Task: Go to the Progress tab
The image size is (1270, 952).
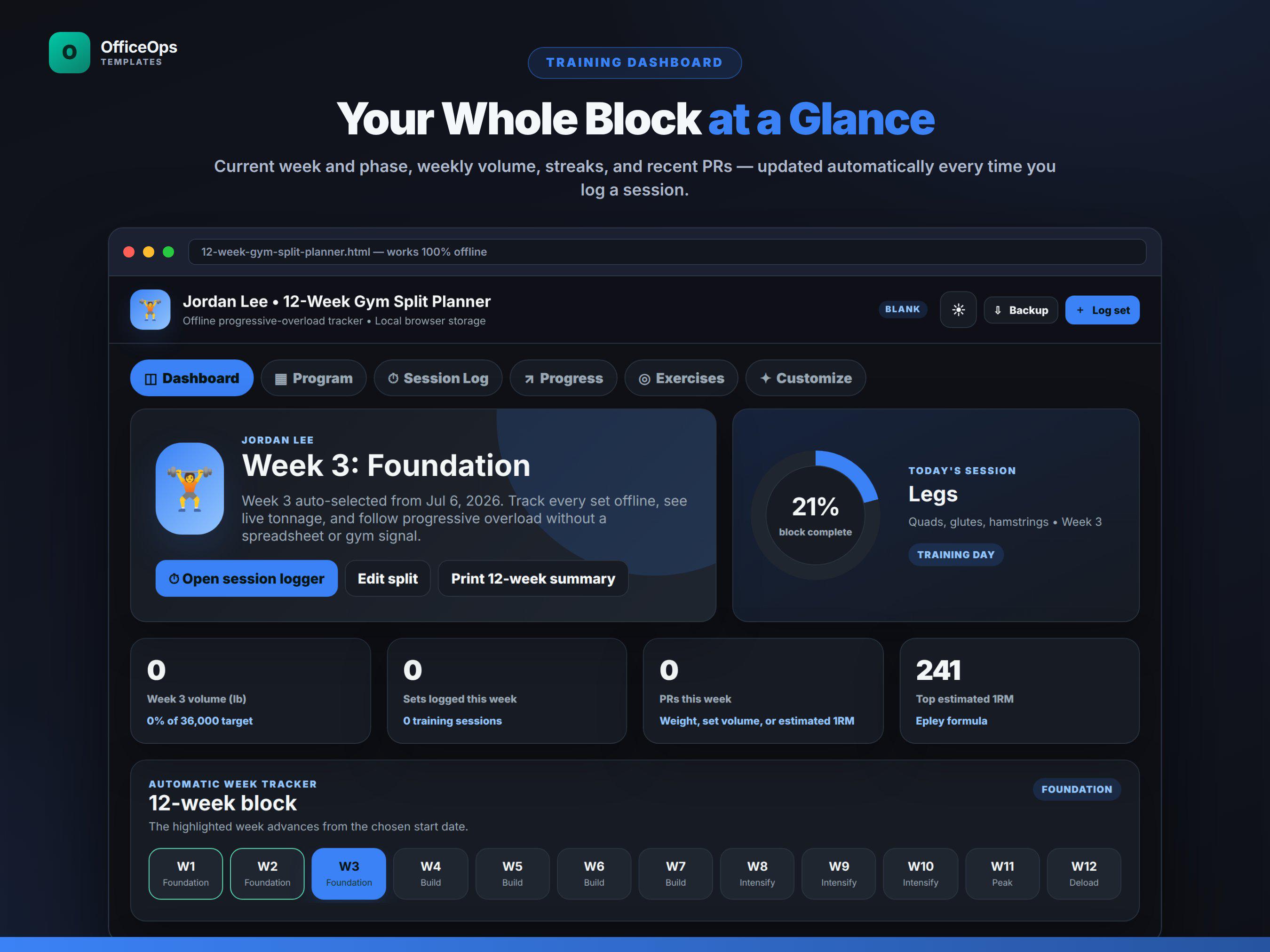Action: pos(563,378)
